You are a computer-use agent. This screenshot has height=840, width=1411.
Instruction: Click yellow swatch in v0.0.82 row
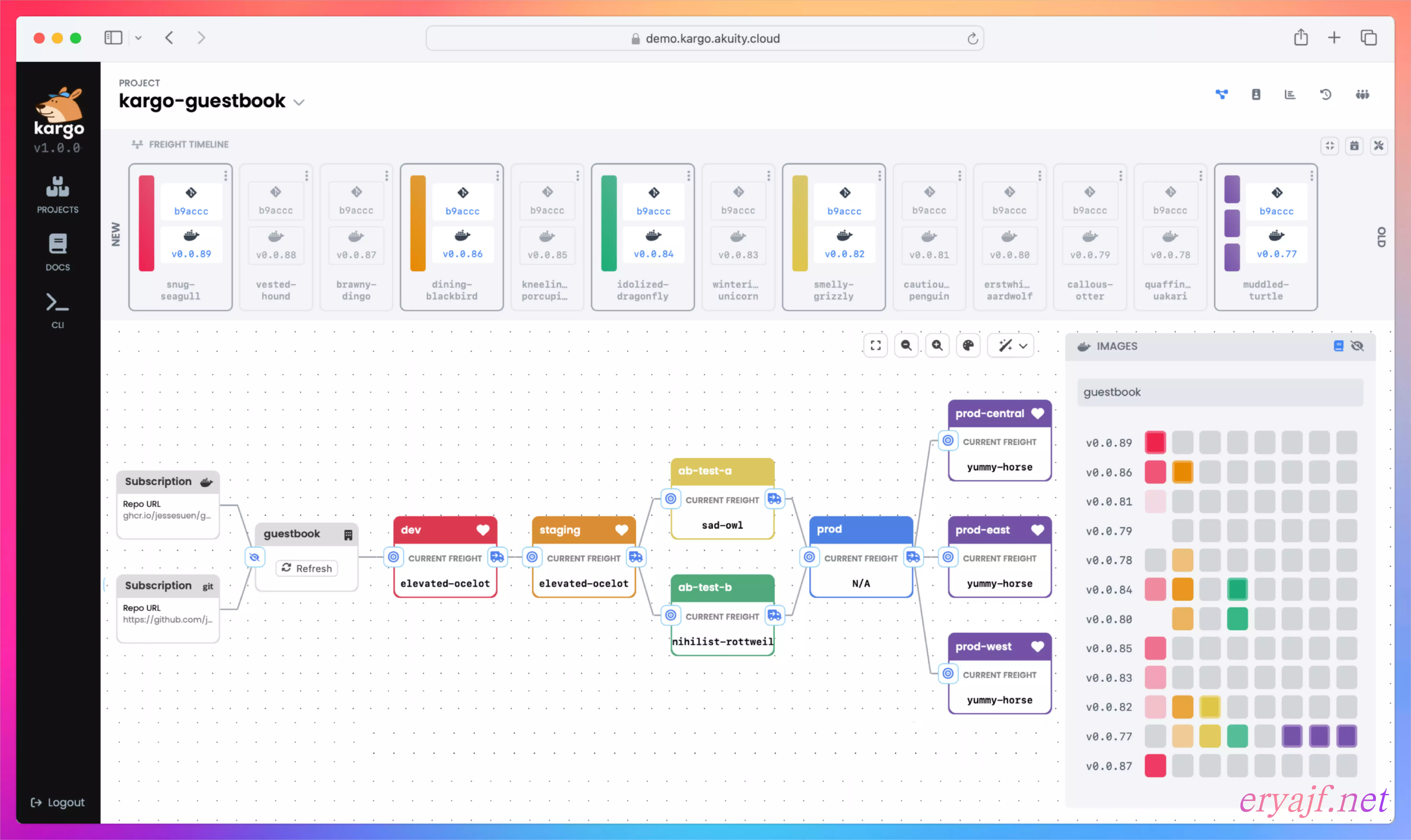1210,706
